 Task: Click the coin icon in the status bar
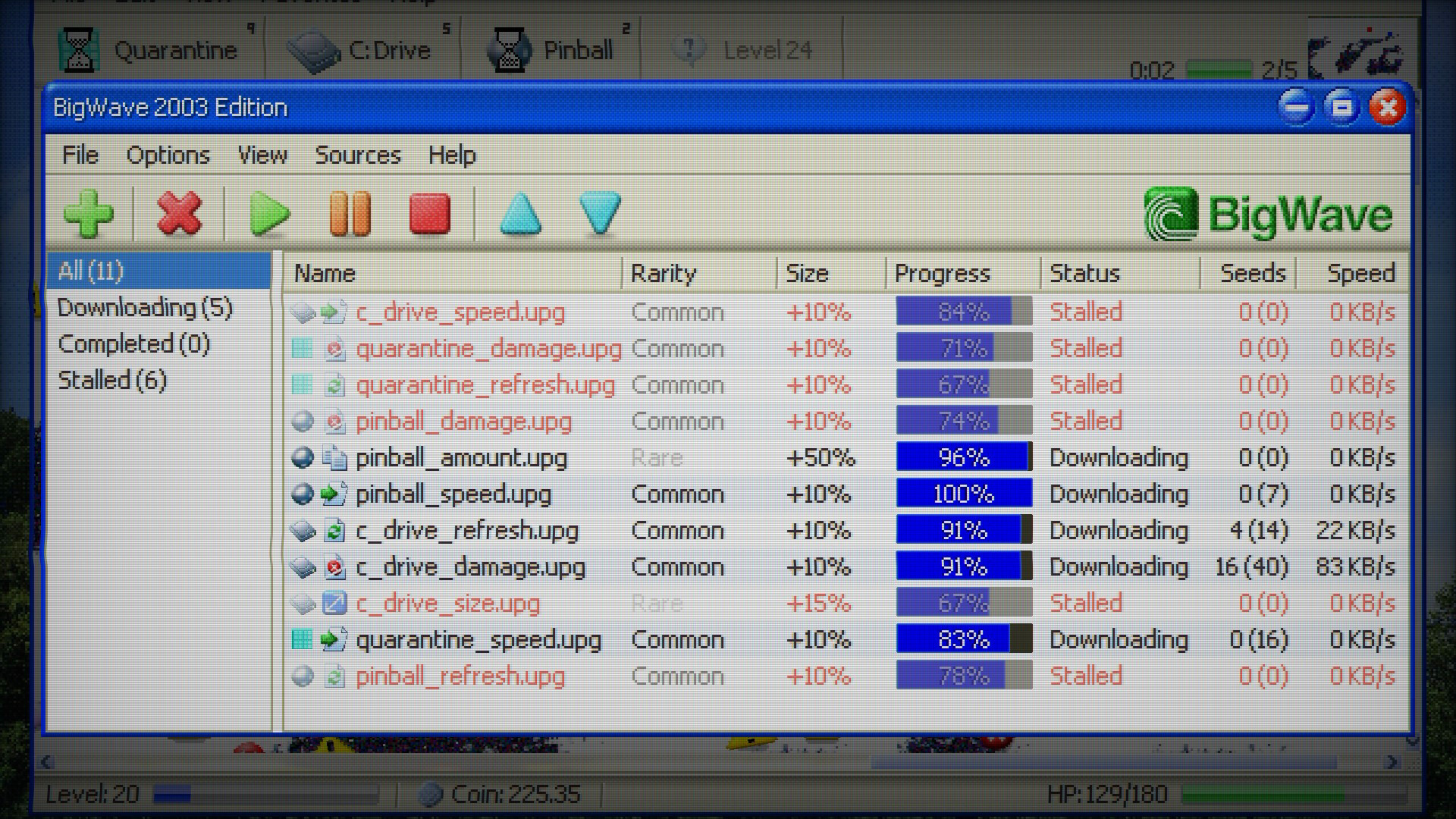pyautogui.click(x=432, y=793)
